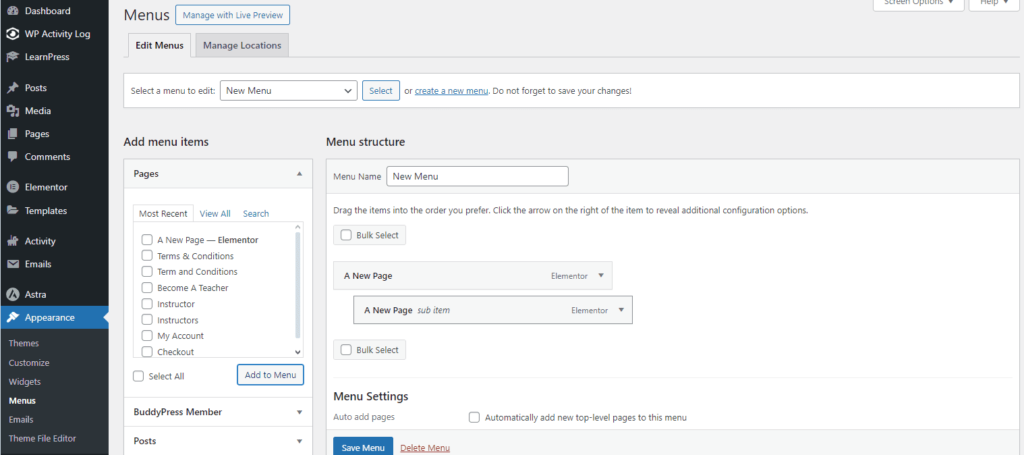
Task: Switch to View All pages tab
Action: (215, 213)
